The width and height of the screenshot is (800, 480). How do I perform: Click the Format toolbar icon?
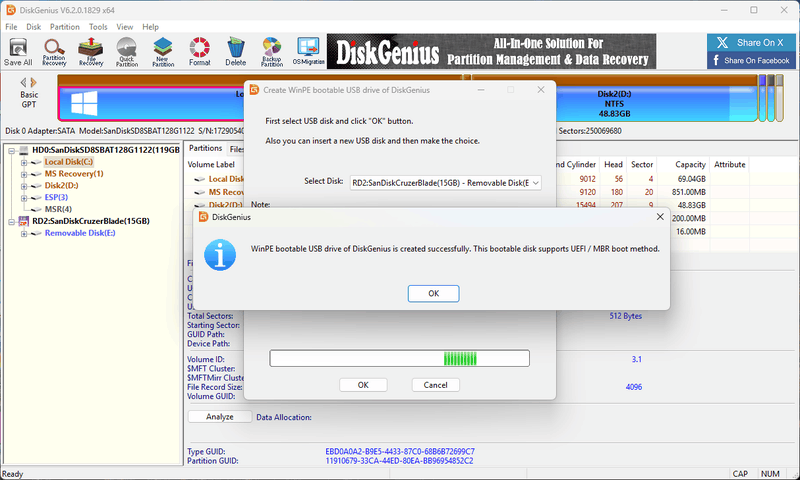click(x=199, y=52)
